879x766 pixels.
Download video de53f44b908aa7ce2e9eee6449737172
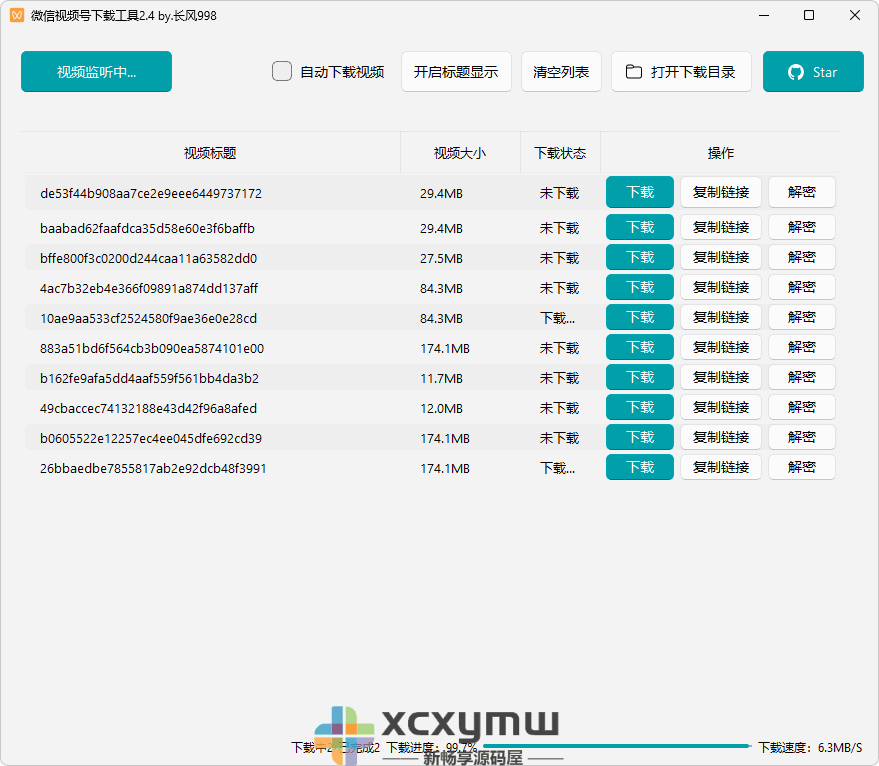pyautogui.click(x=639, y=192)
